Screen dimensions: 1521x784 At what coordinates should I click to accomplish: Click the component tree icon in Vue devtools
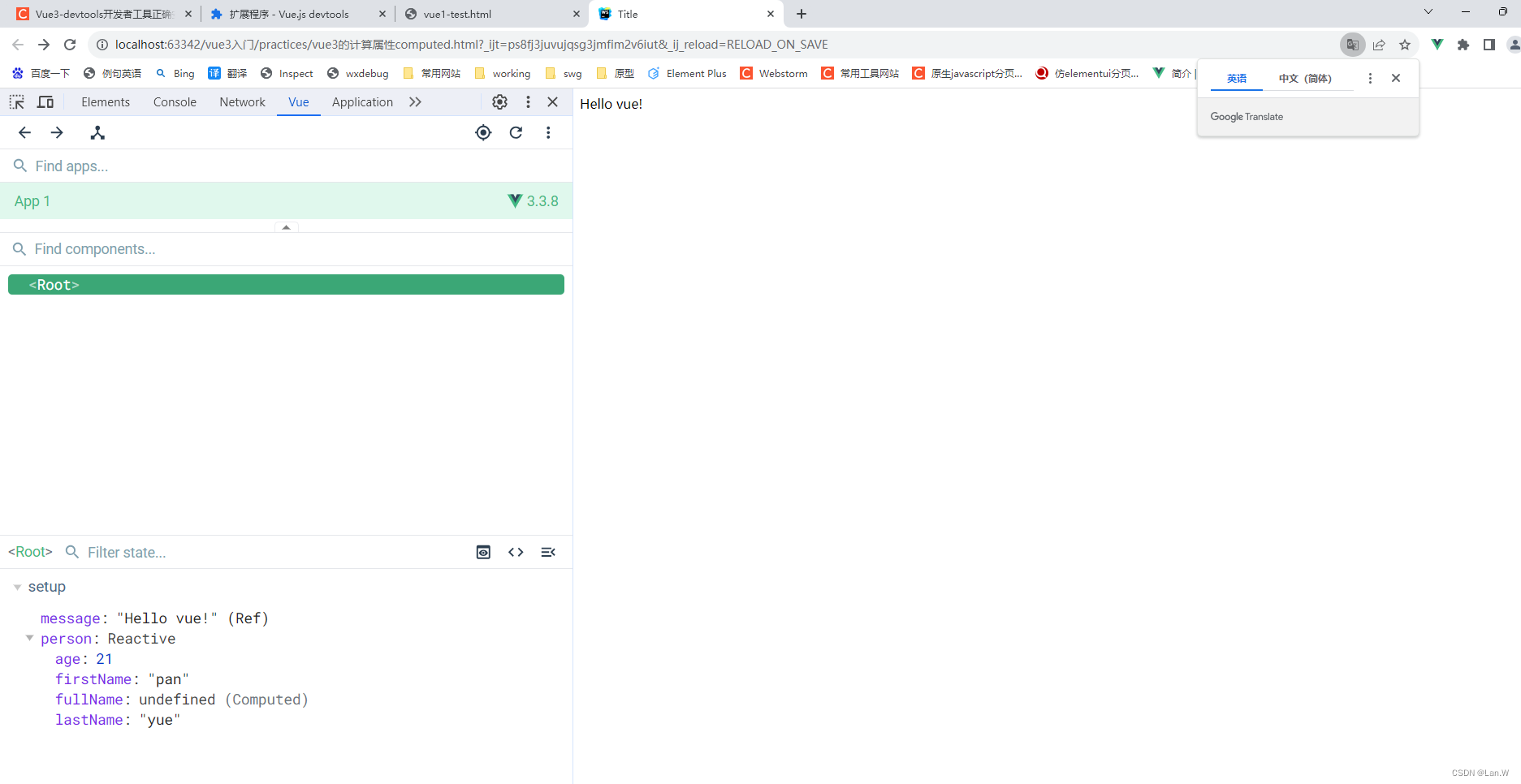[97, 132]
